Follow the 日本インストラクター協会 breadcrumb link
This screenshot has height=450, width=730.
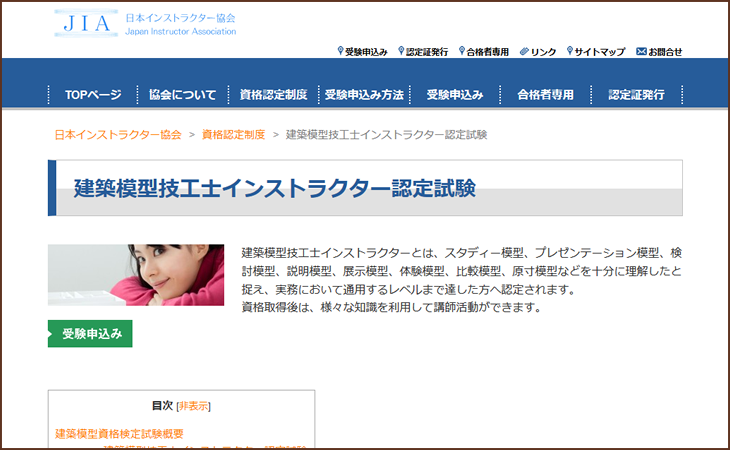pyautogui.click(x=118, y=134)
